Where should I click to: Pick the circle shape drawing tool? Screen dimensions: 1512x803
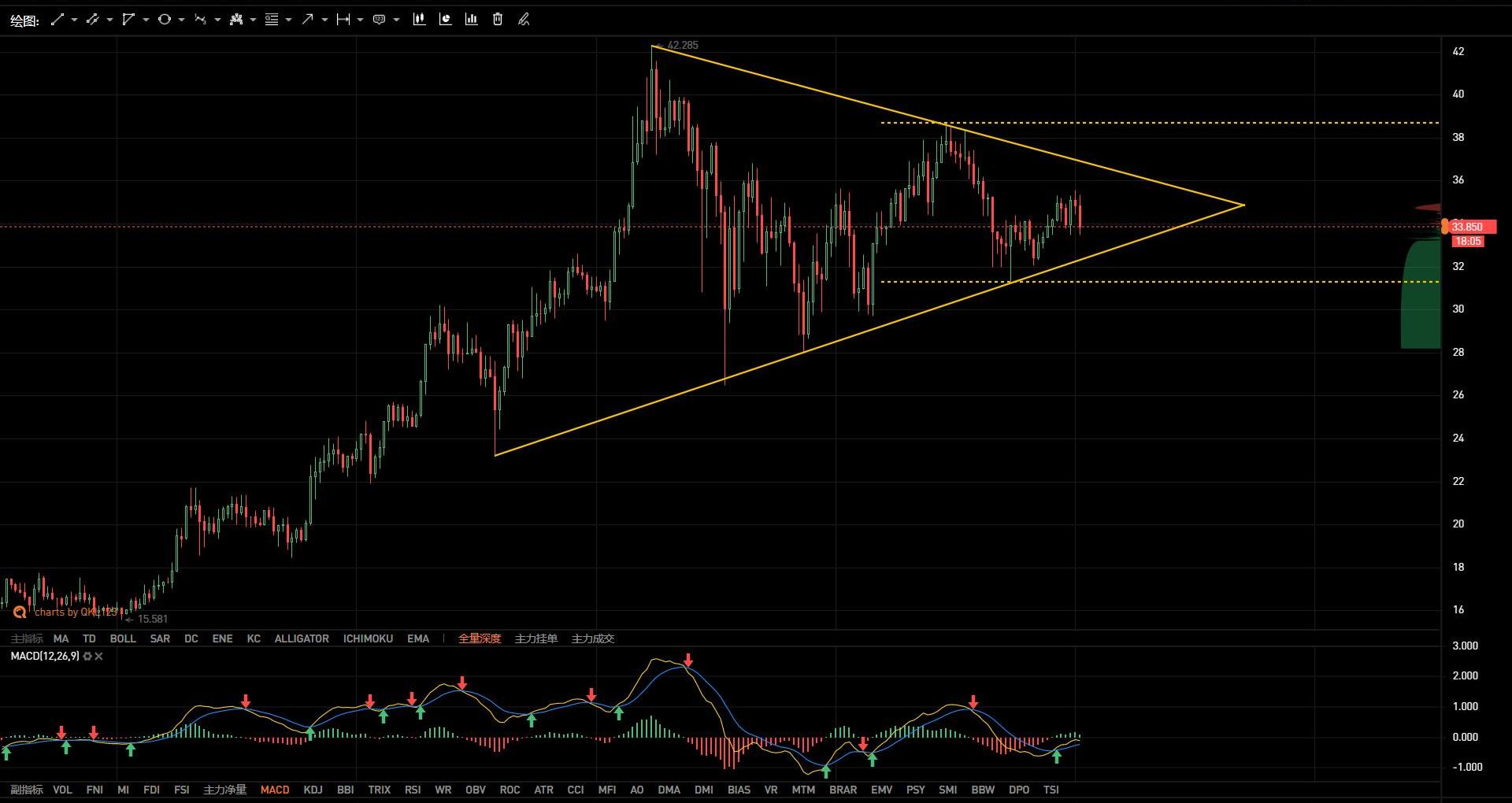(x=164, y=20)
